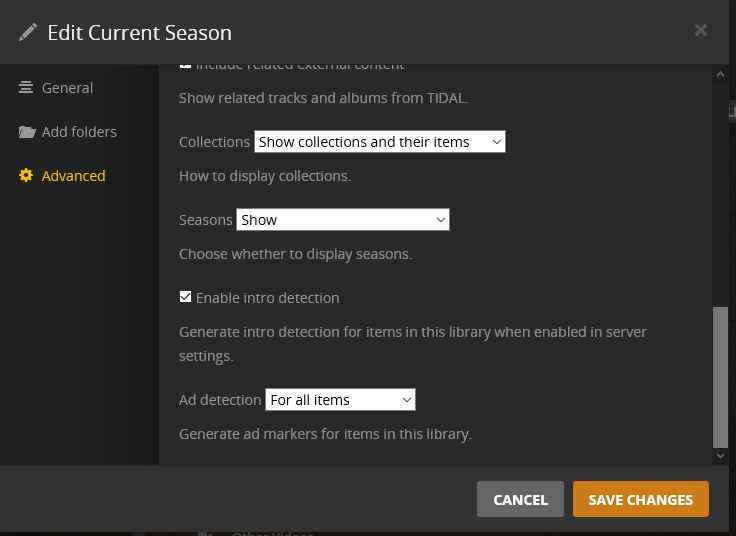Uncheck Enable intro detection checkbox
736x536 pixels.
tap(185, 297)
